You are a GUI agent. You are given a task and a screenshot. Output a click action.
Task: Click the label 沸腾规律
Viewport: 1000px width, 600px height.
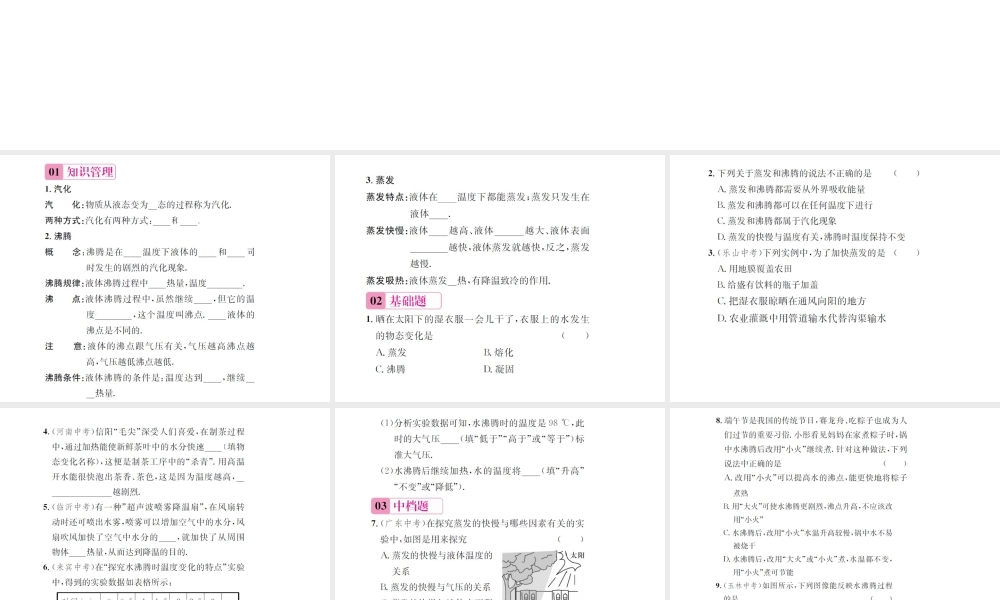click(64, 283)
